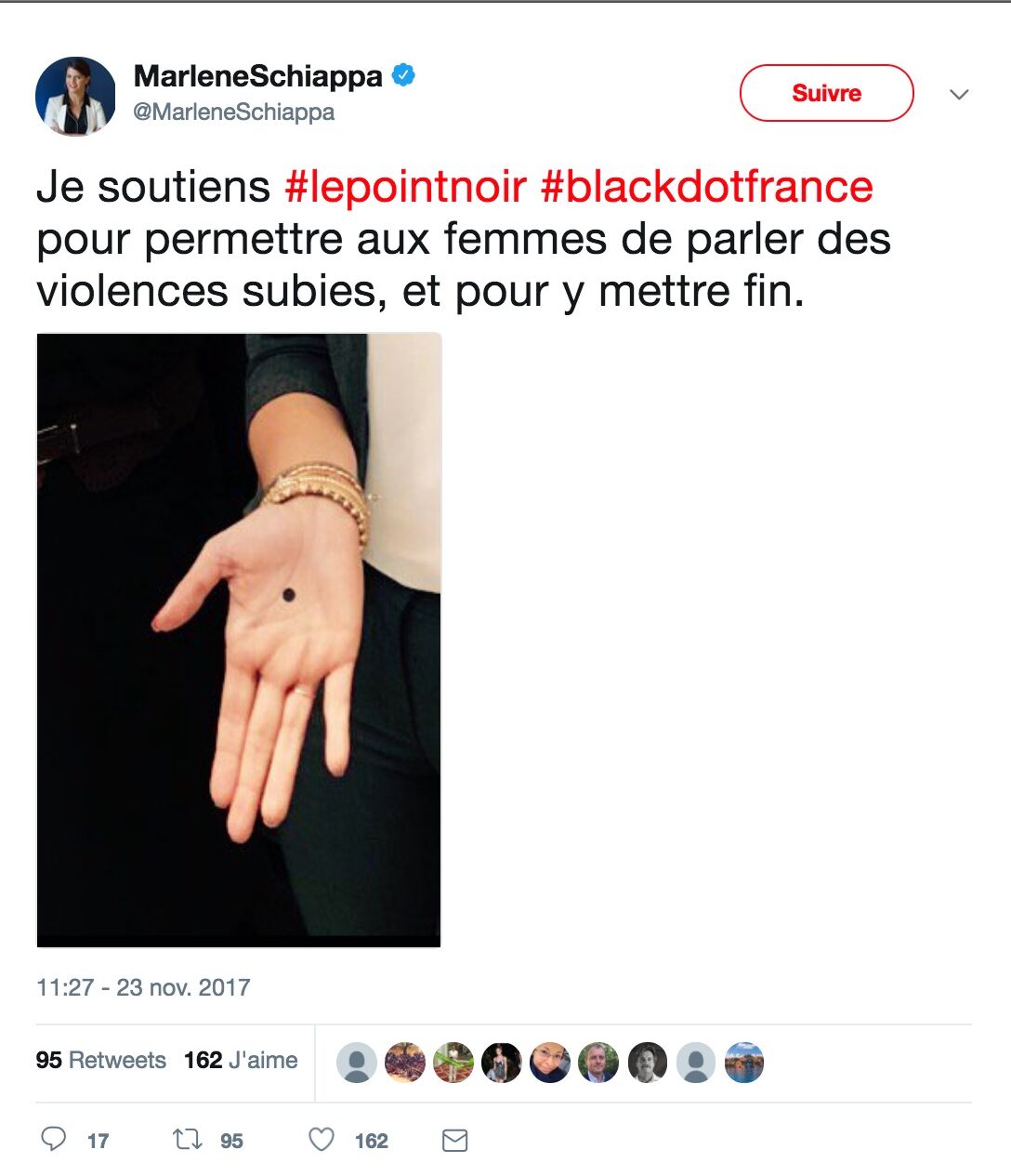The image size is (1011, 1176).
Task: Open the MarleneSchiappa display name
Action: click(x=258, y=75)
